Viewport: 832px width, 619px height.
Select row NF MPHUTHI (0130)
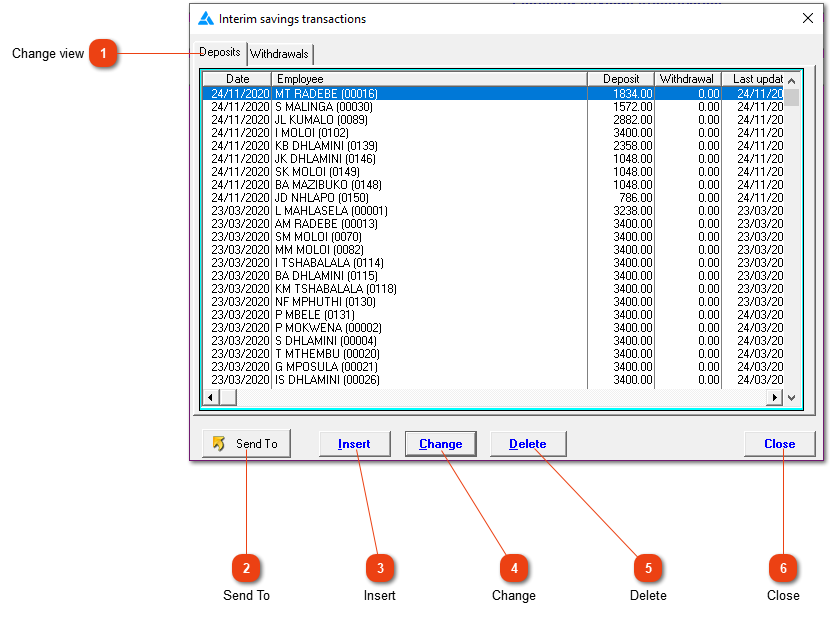tap(493, 302)
